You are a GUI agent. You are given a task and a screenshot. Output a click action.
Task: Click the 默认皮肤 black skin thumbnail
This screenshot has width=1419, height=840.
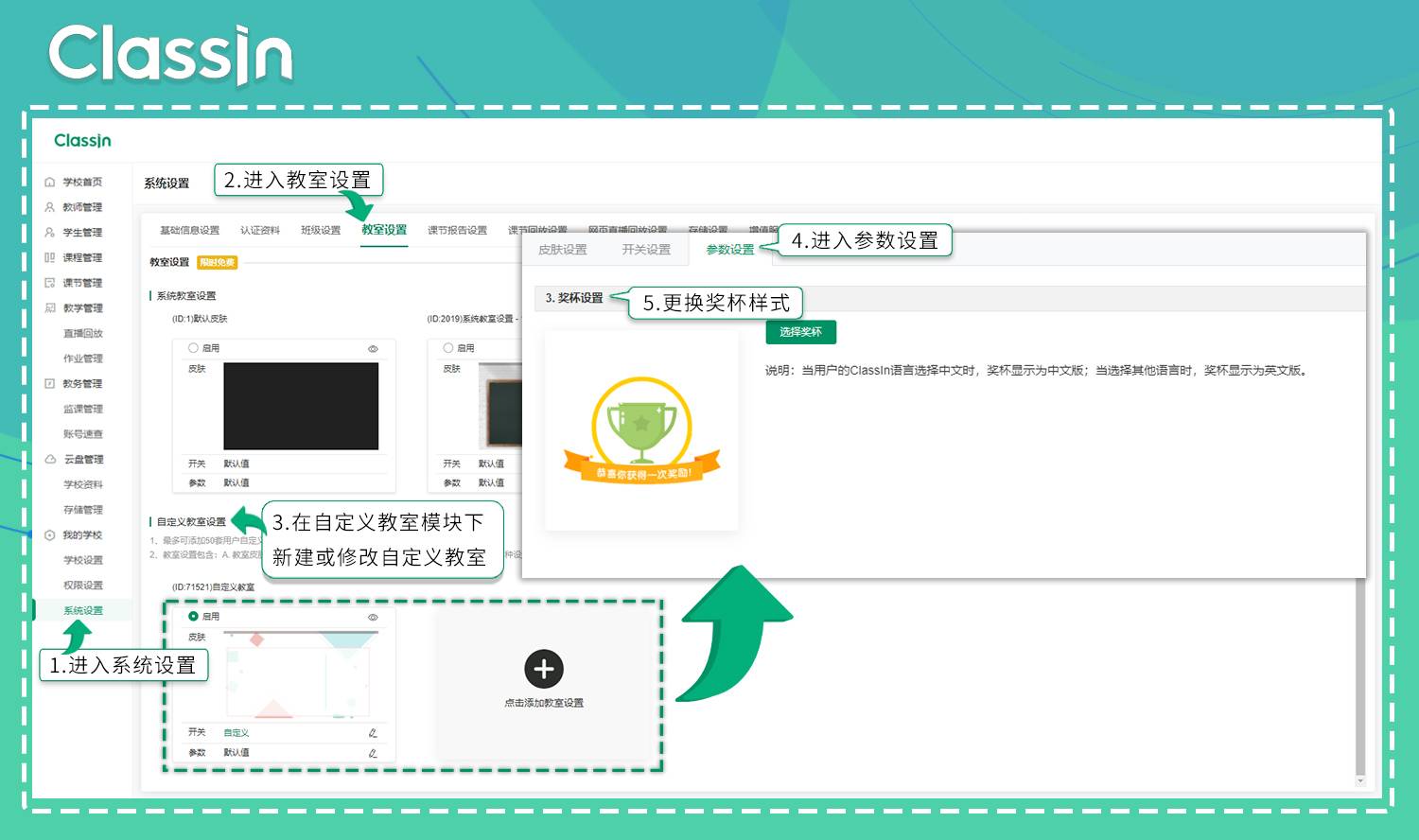(301, 406)
